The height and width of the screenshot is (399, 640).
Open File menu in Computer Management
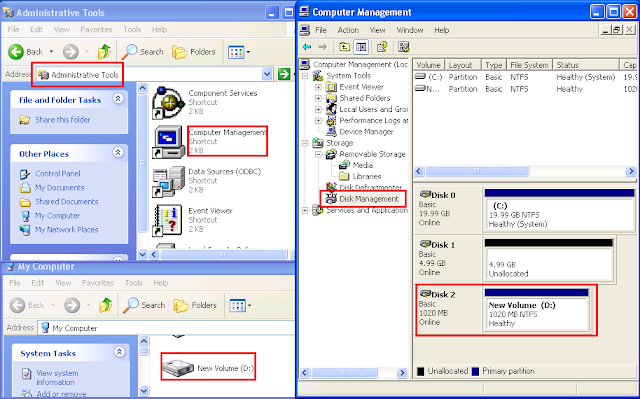[321, 30]
